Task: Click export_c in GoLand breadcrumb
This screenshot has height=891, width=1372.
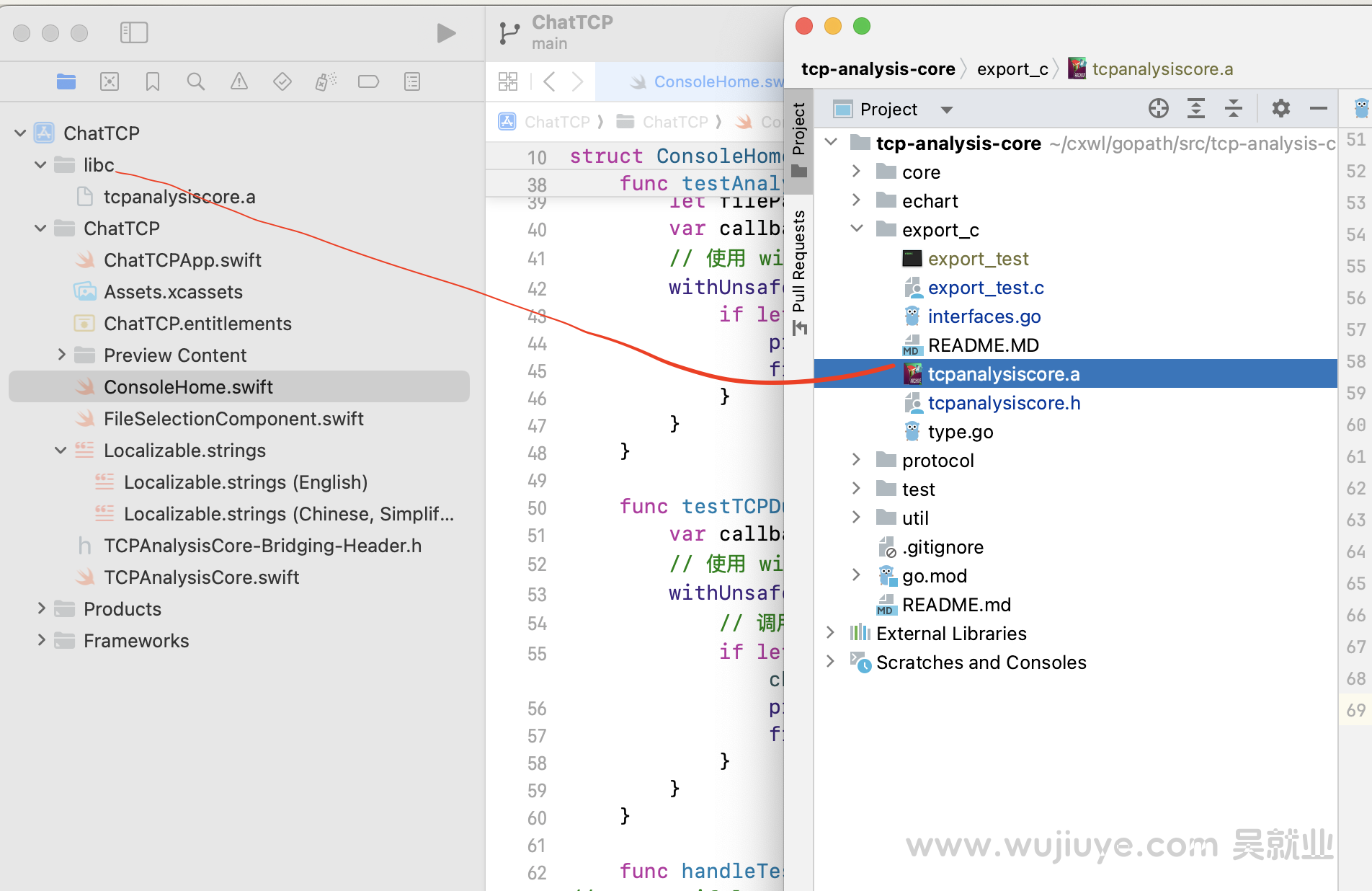Action: pos(1012,69)
